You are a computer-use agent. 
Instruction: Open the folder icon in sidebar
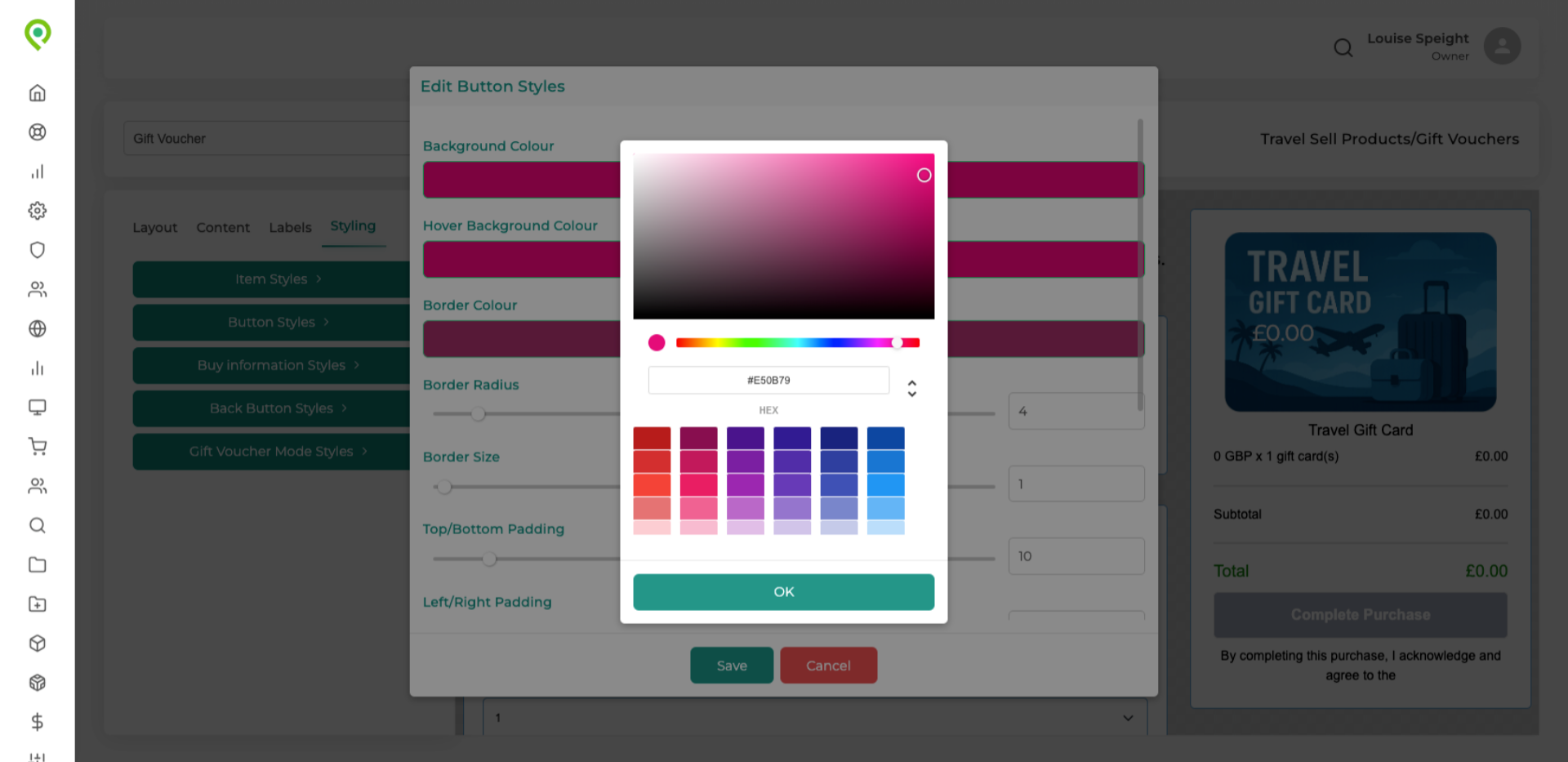click(x=38, y=565)
